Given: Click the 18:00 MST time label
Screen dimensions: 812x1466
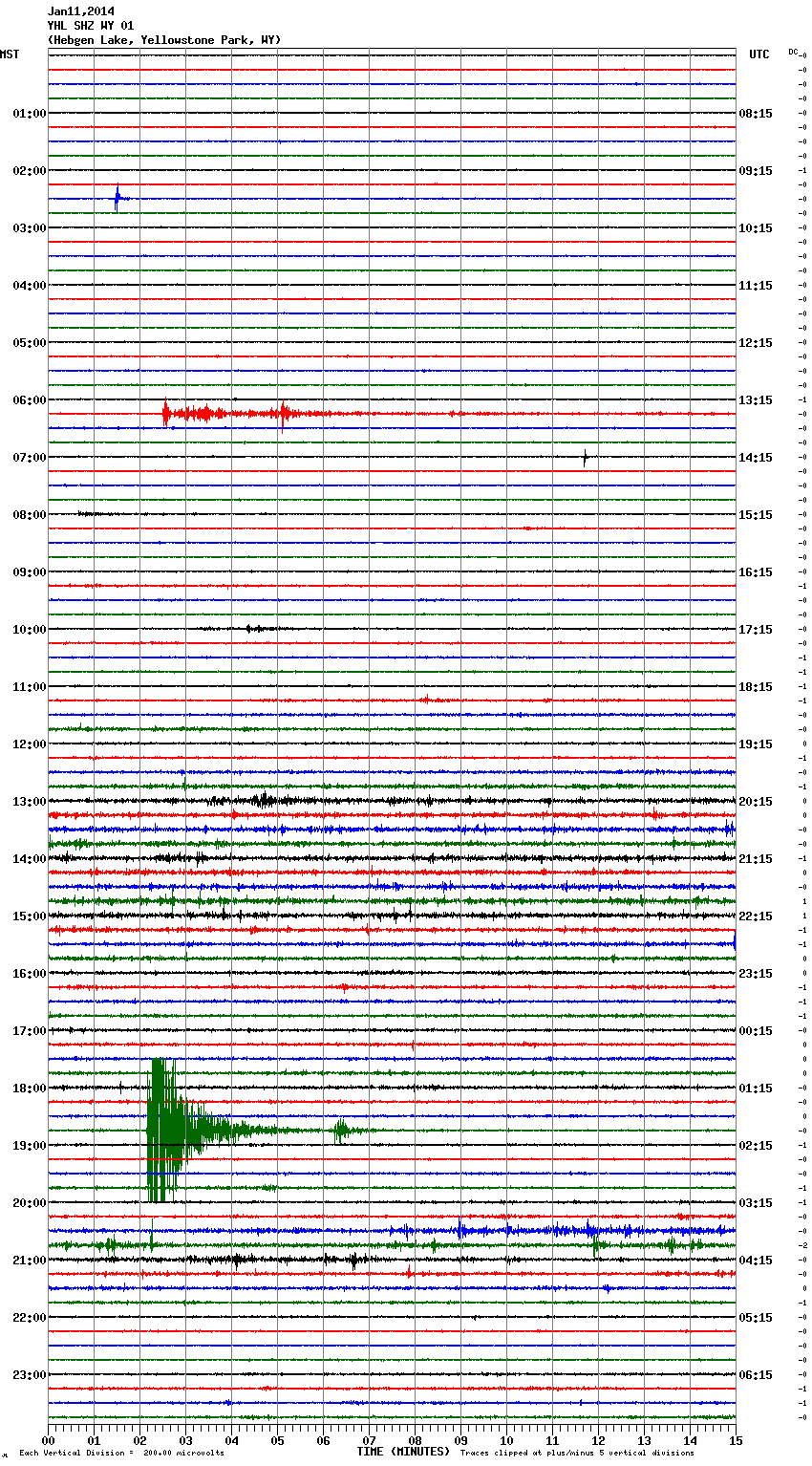Looking at the screenshot, I should [x=30, y=1089].
